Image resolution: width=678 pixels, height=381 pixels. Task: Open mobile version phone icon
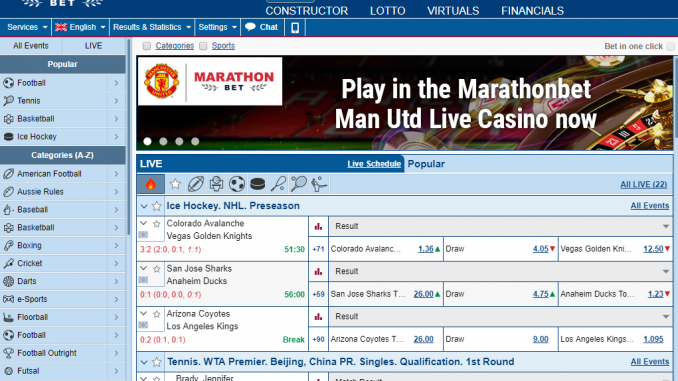click(295, 27)
